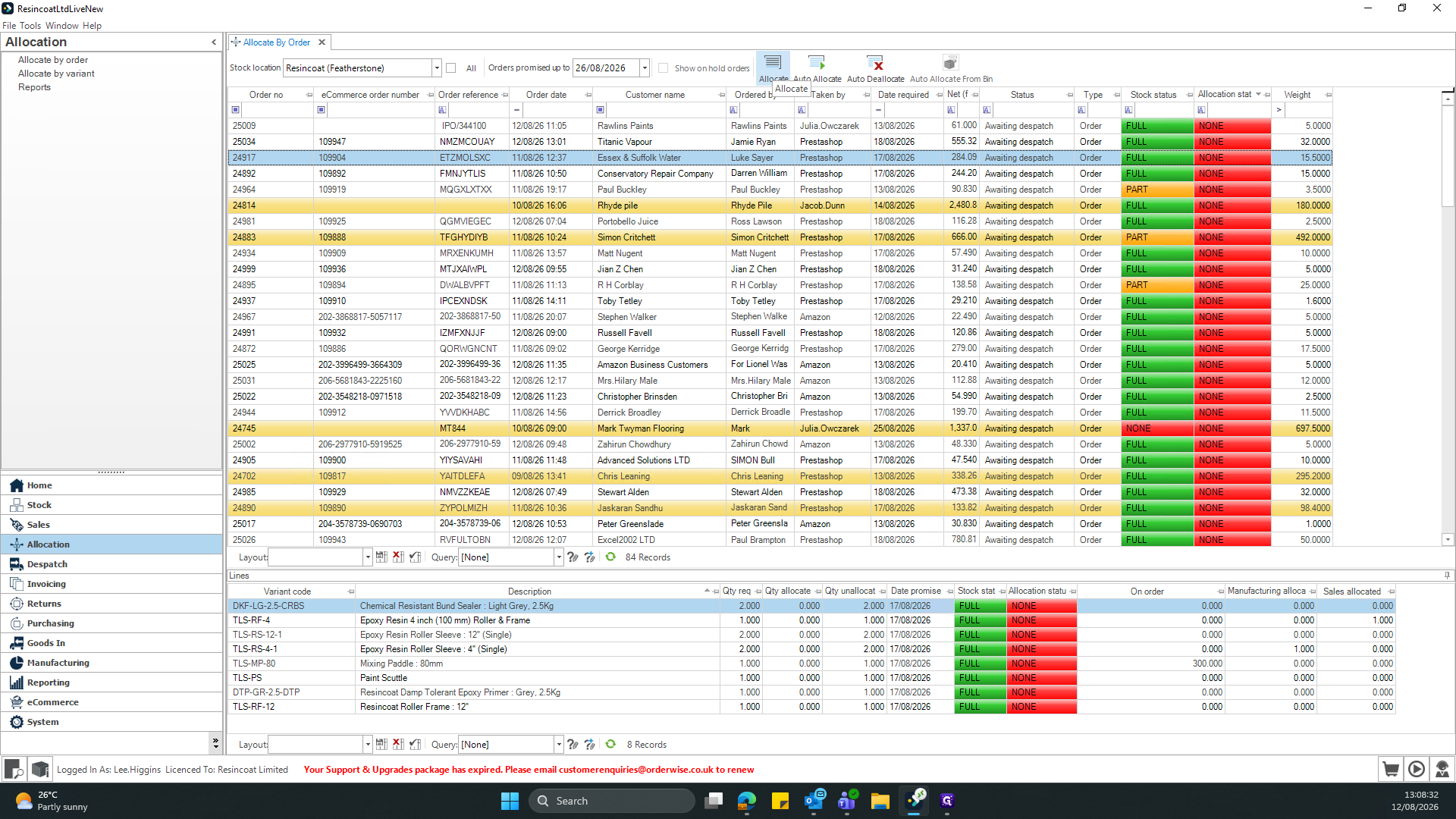Screen dimensions: 1456x819
Task: Collapse the Allocation side panel
Action: [214, 42]
